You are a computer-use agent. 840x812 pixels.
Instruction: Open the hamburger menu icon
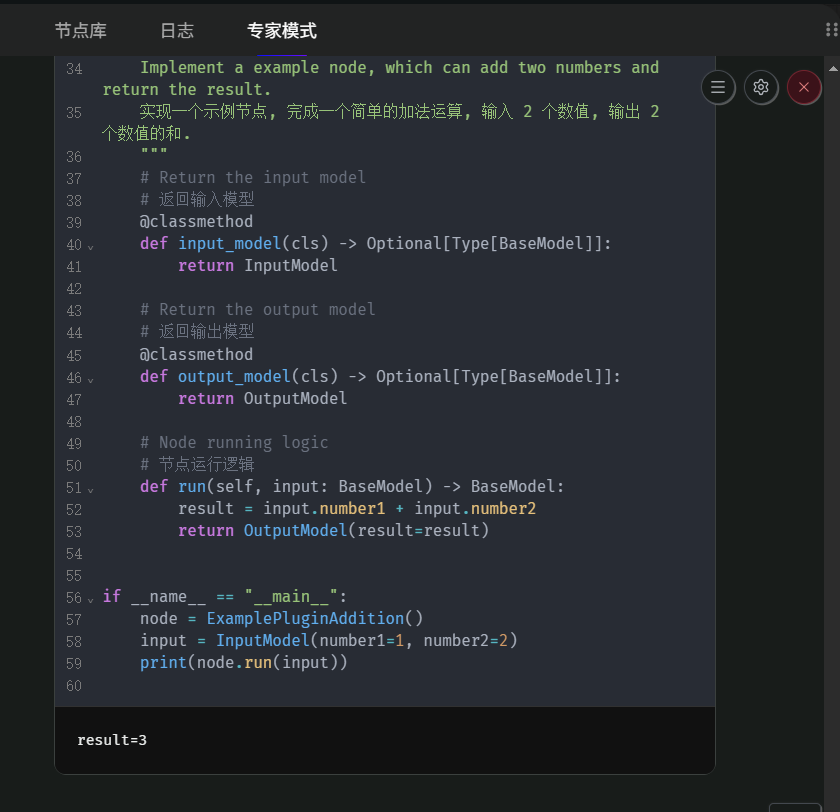(718, 87)
